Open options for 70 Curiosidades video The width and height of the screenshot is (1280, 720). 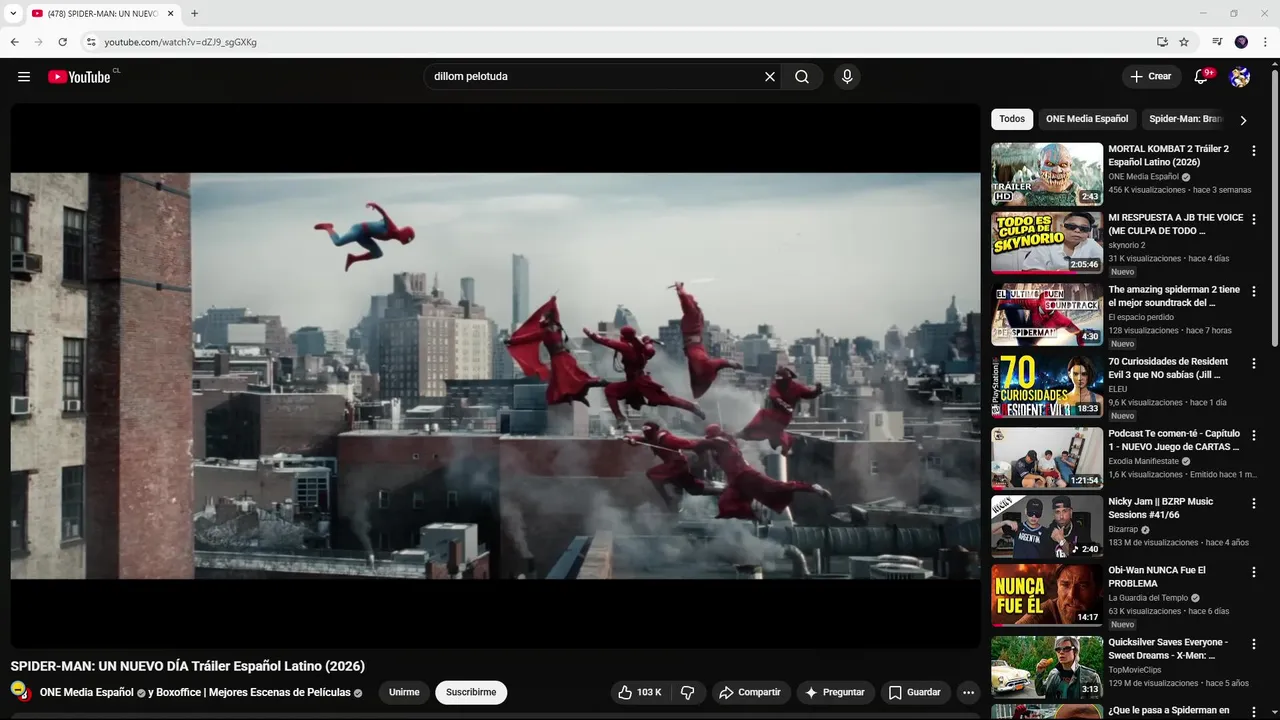point(1254,364)
